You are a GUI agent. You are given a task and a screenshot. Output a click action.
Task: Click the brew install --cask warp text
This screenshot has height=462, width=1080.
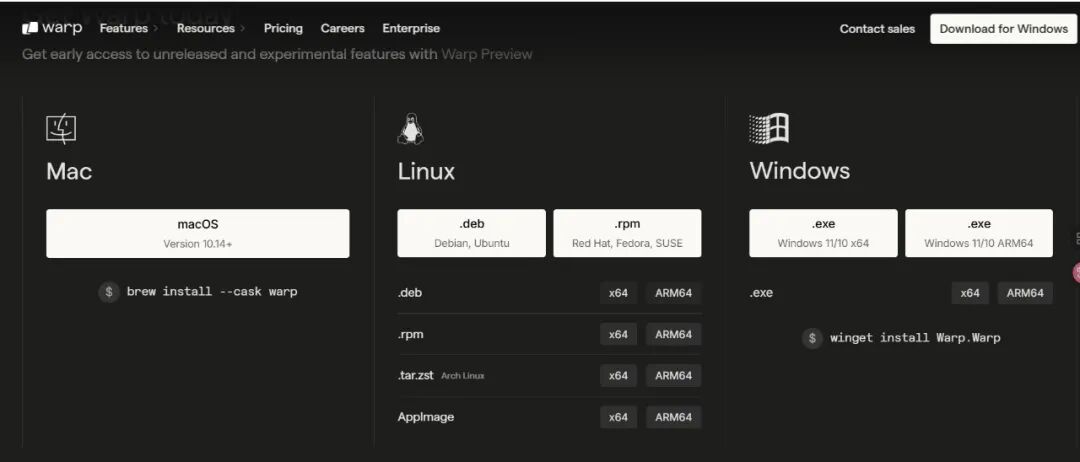tap(212, 291)
